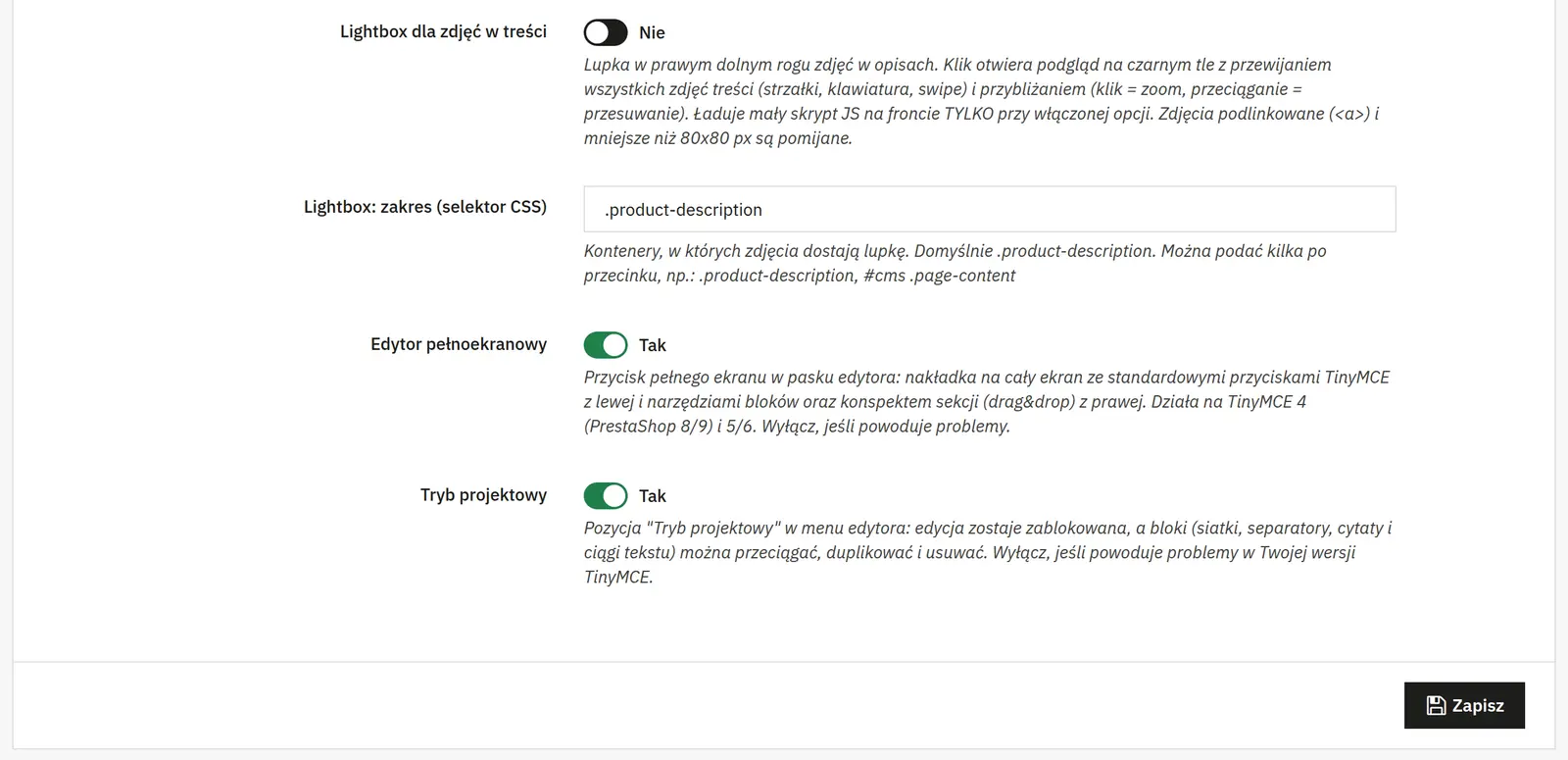Enable the Lightbox dla zdjęć w treści switch

coord(606,32)
